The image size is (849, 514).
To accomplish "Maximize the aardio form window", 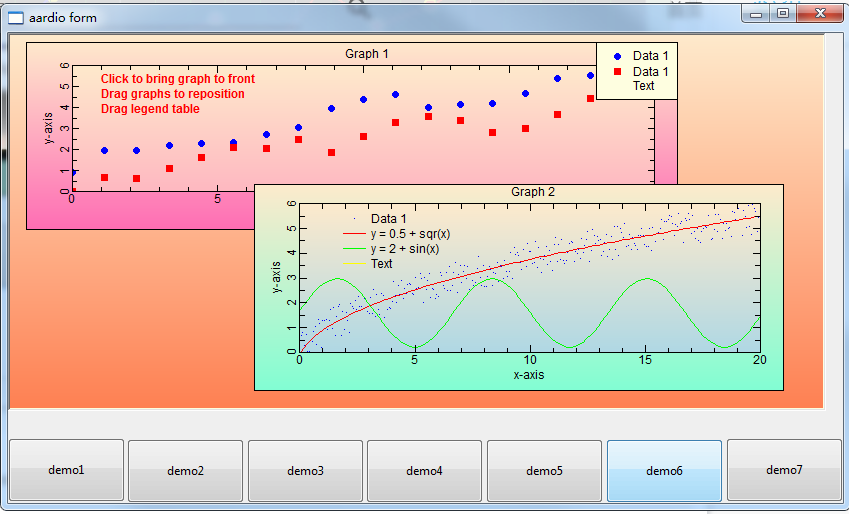I will click(x=783, y=14).
